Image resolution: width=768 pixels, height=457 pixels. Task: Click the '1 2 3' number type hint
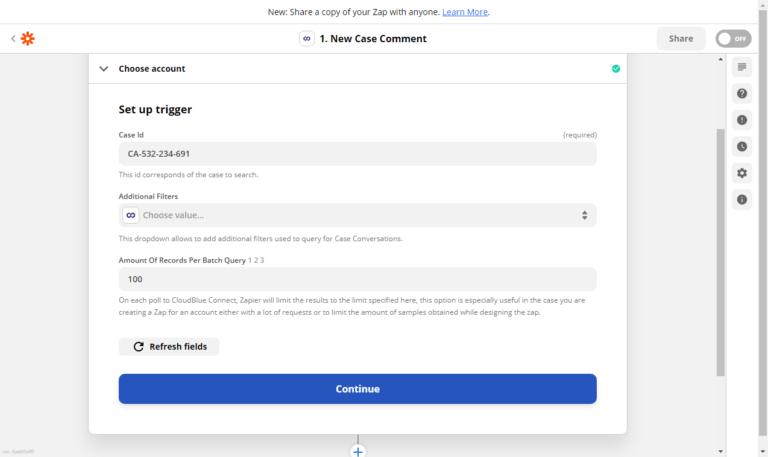pyautogui.click(x=256, y=260)
